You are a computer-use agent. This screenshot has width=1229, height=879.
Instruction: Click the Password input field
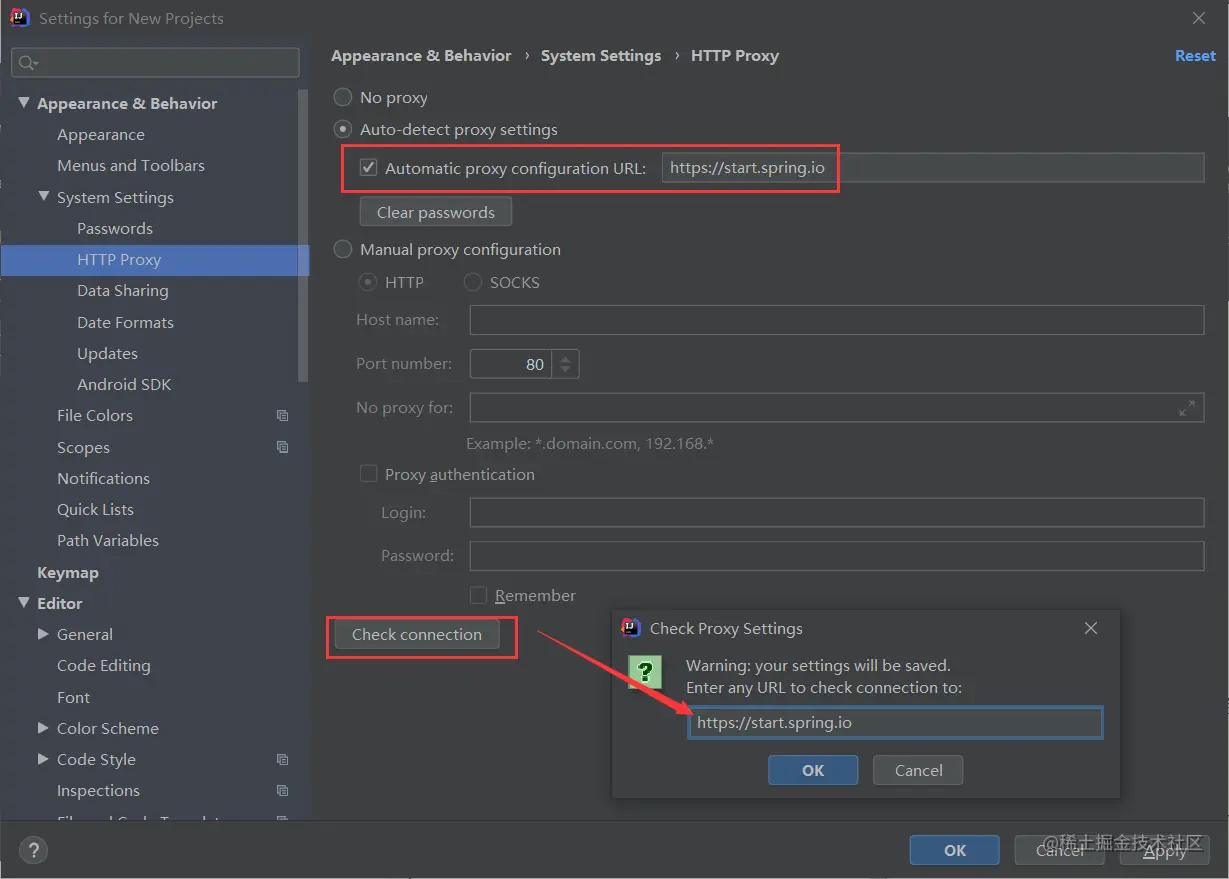(837, 555)
